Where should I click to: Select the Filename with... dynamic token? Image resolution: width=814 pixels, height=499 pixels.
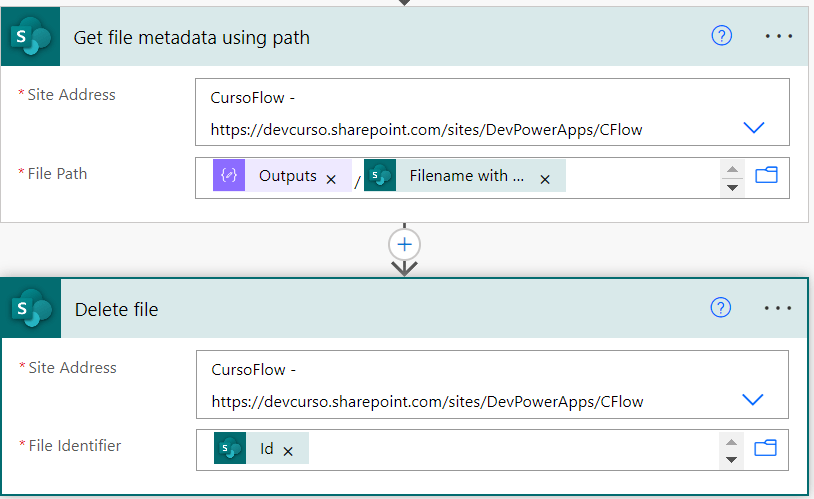pyautogui.click(x=466, y=176)
